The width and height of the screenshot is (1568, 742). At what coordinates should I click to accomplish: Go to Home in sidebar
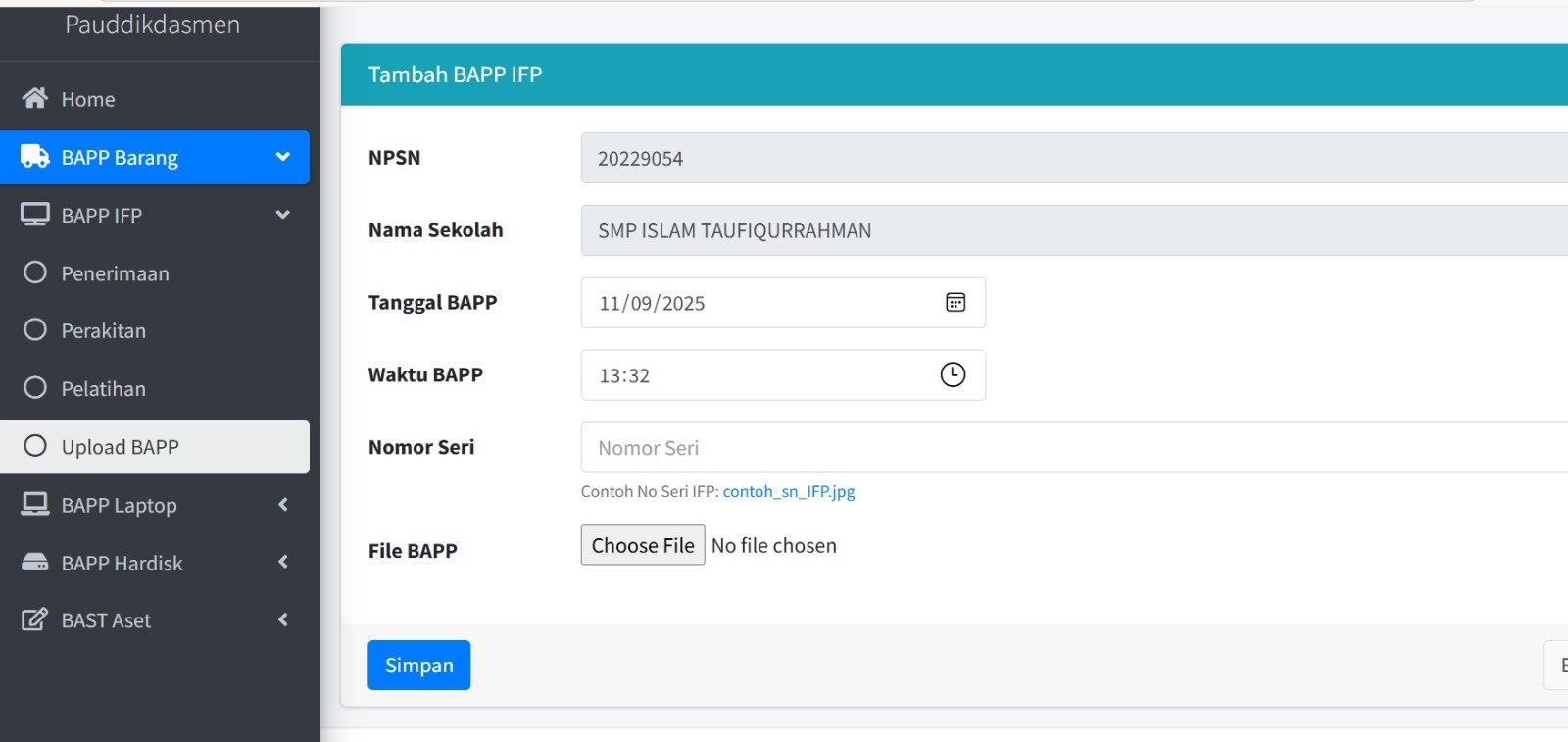(88, 99)
